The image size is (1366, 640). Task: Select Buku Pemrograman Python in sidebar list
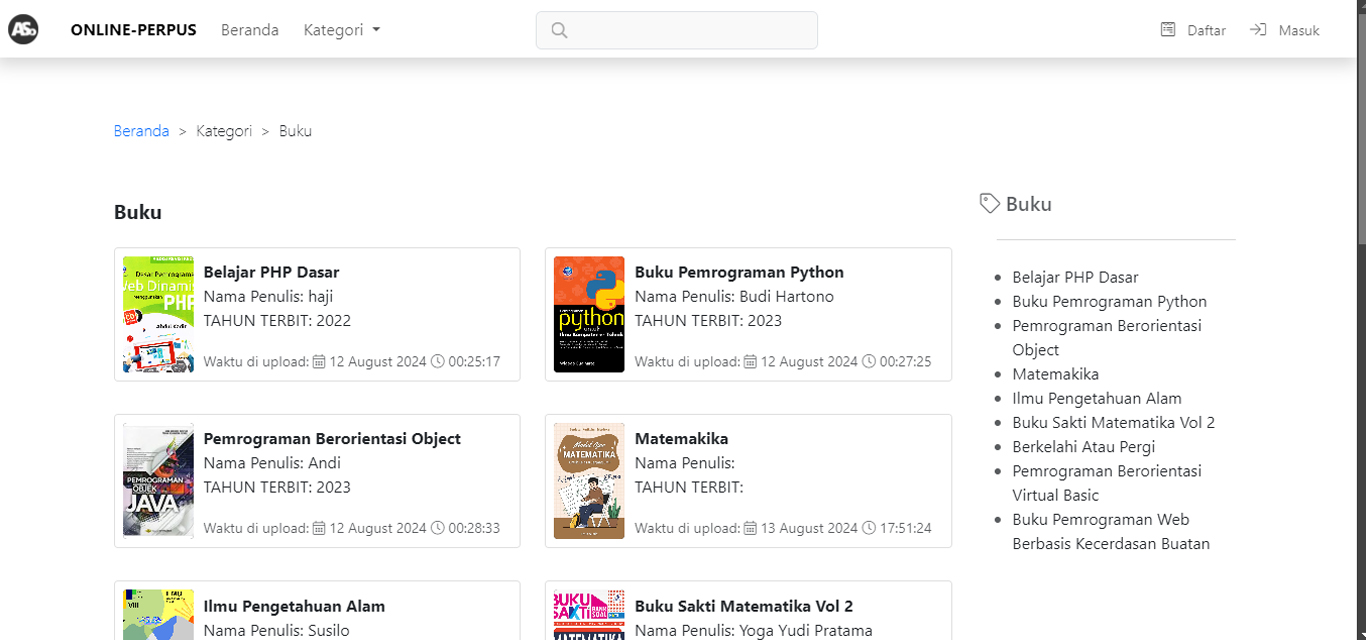[1109, 301]
